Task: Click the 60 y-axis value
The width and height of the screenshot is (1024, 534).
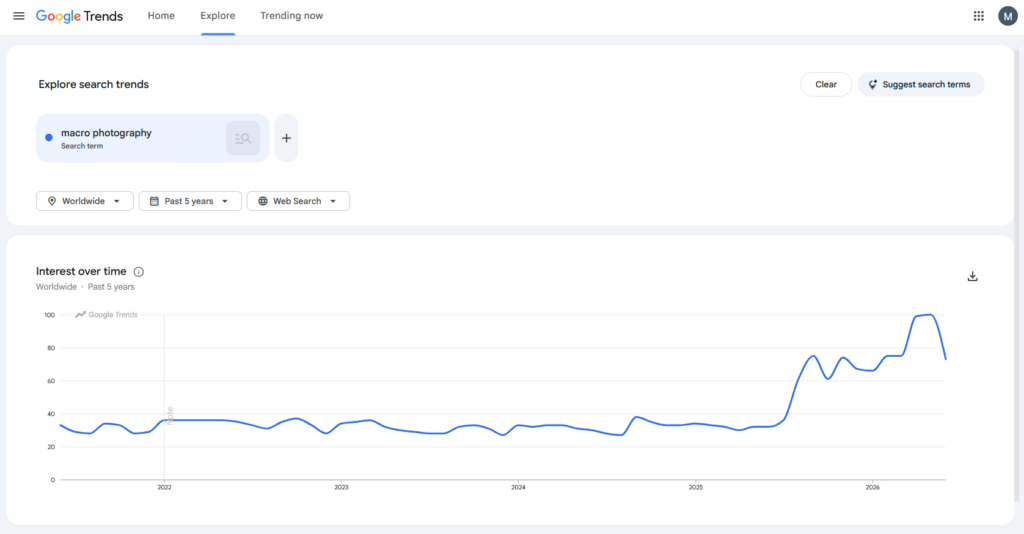Action: 51,381
